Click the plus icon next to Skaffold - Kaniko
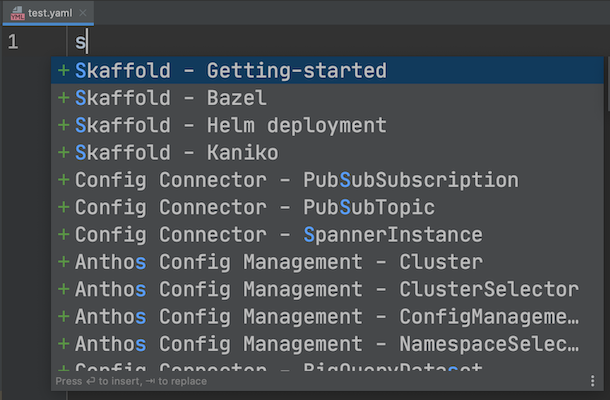The image size is (610, 400). pos(64,153)
